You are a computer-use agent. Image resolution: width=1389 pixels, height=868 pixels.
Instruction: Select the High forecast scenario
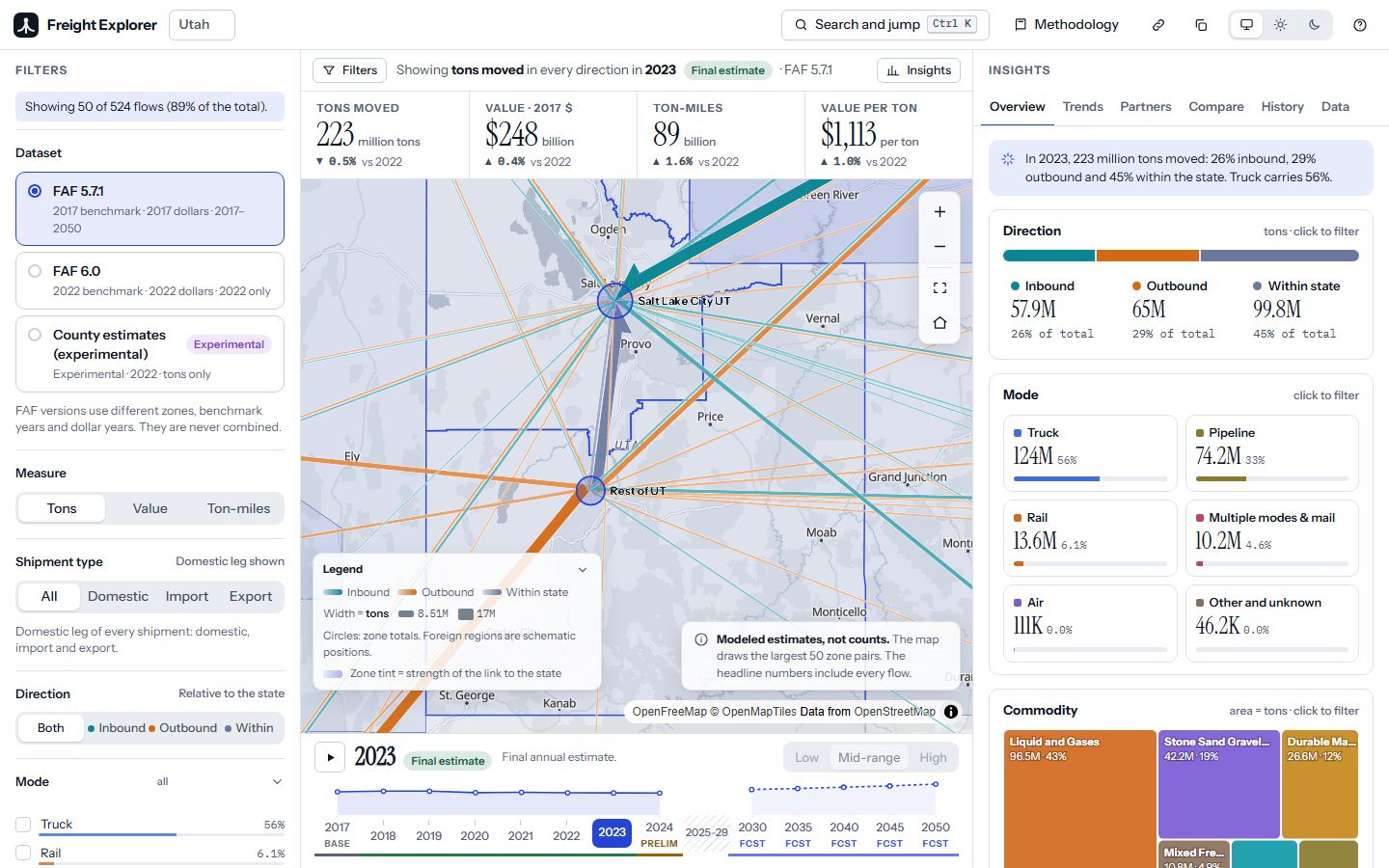[x=933, y=758]
